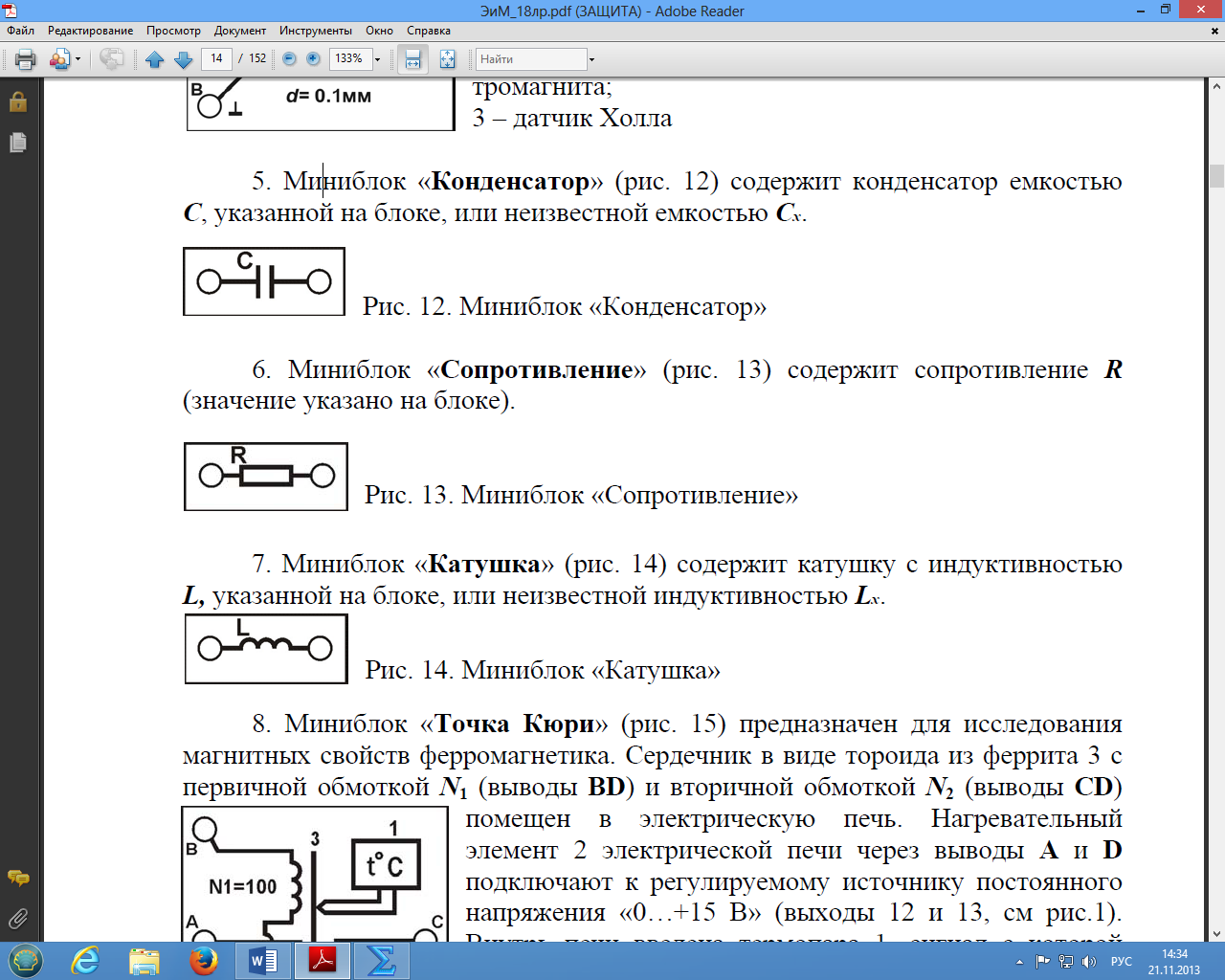The image size is (1225, 980).
Task: Open the Просмотр menu
Action: point(173,31)
